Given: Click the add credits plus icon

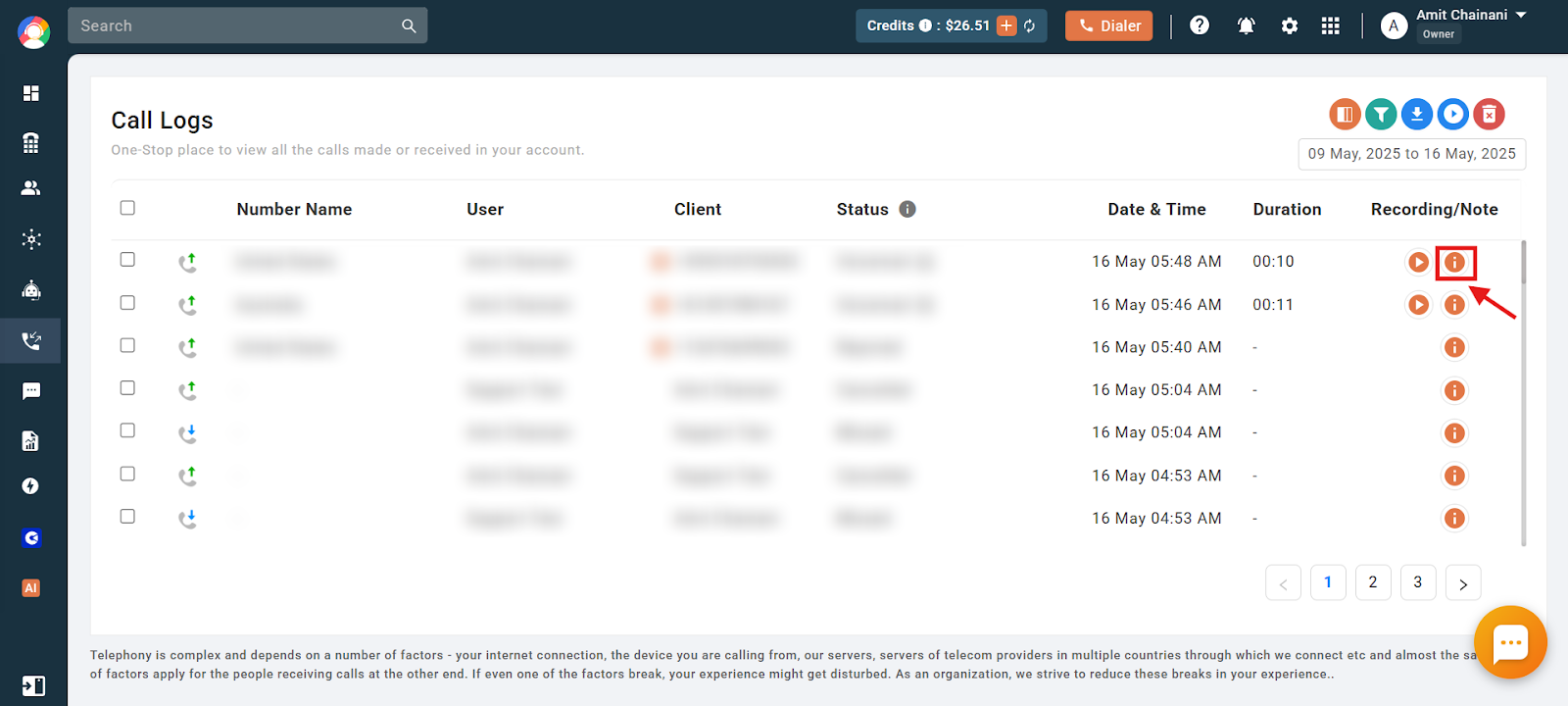Looking at the screenshot, I should click(1006, 25).
